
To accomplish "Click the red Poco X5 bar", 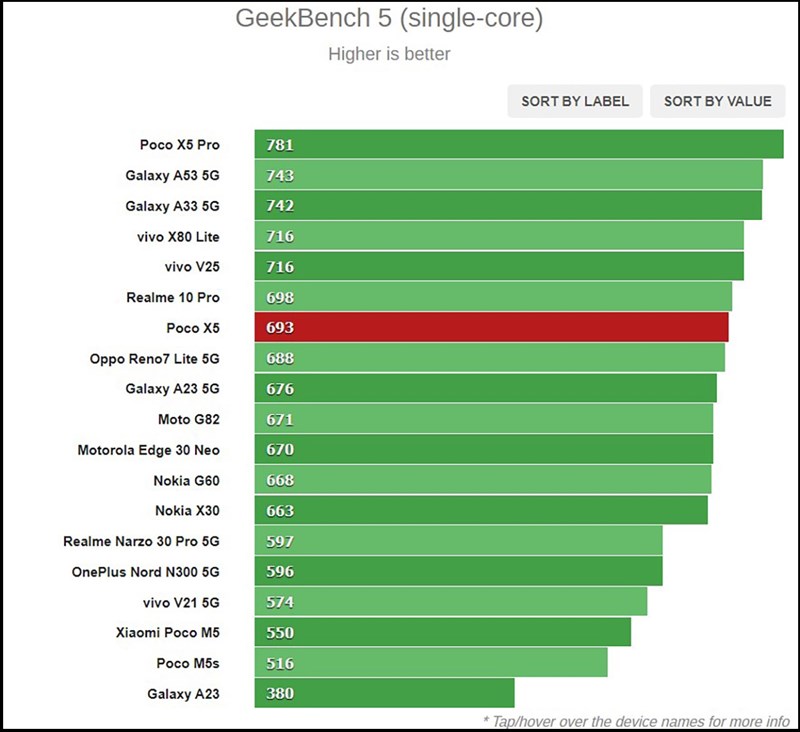I will [491, 328].
